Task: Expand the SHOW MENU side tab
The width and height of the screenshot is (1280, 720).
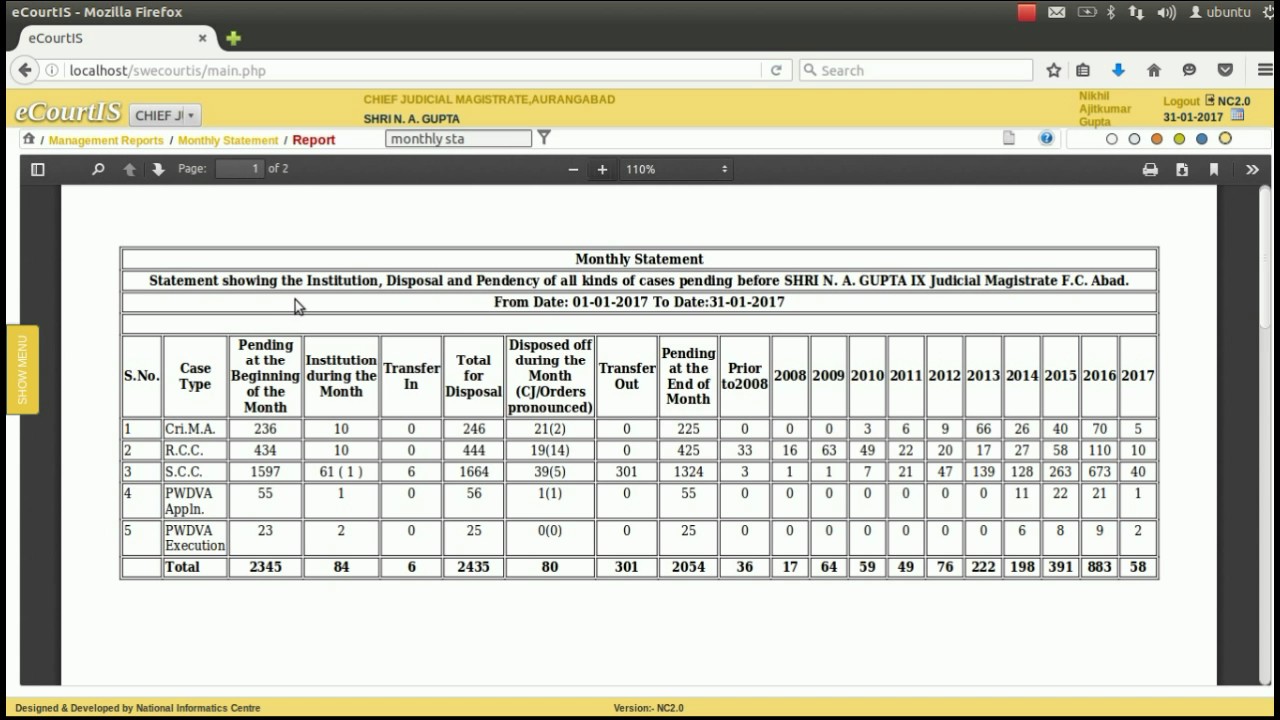Action: click(22, 370)
